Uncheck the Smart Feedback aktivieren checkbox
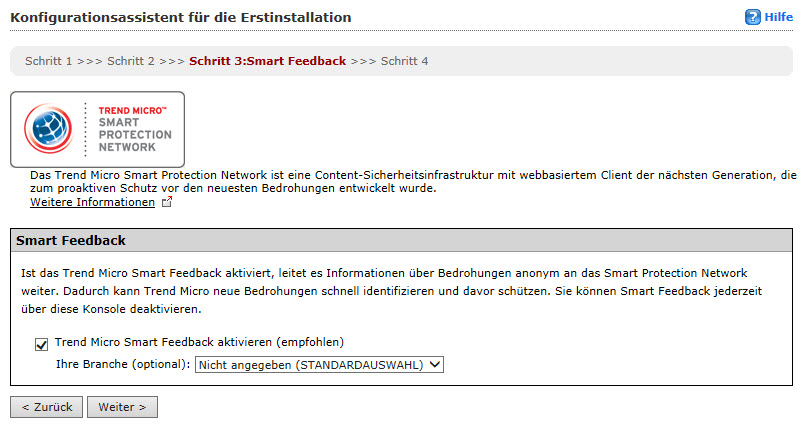 [41, 345]
